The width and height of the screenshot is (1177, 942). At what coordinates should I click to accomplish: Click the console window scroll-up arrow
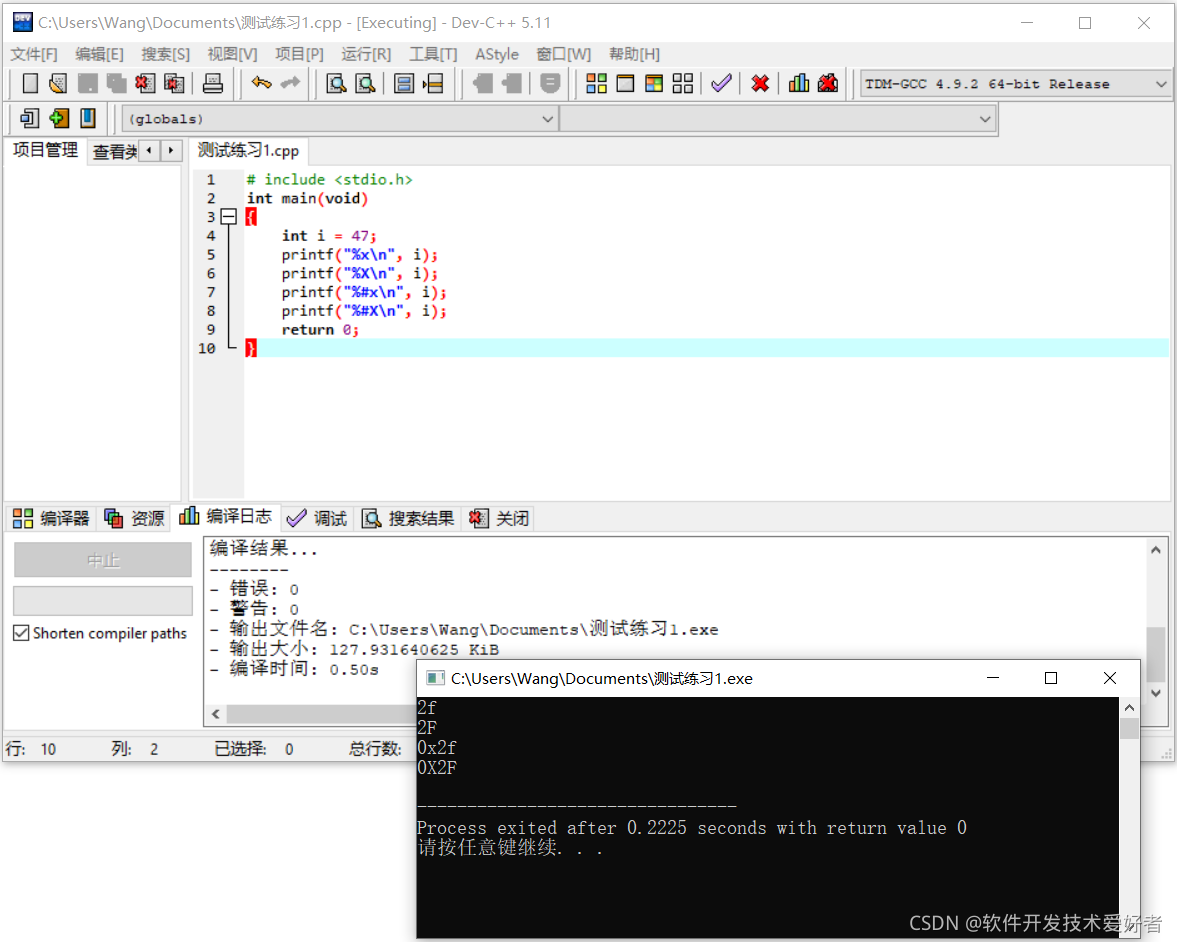point(1129,708)
